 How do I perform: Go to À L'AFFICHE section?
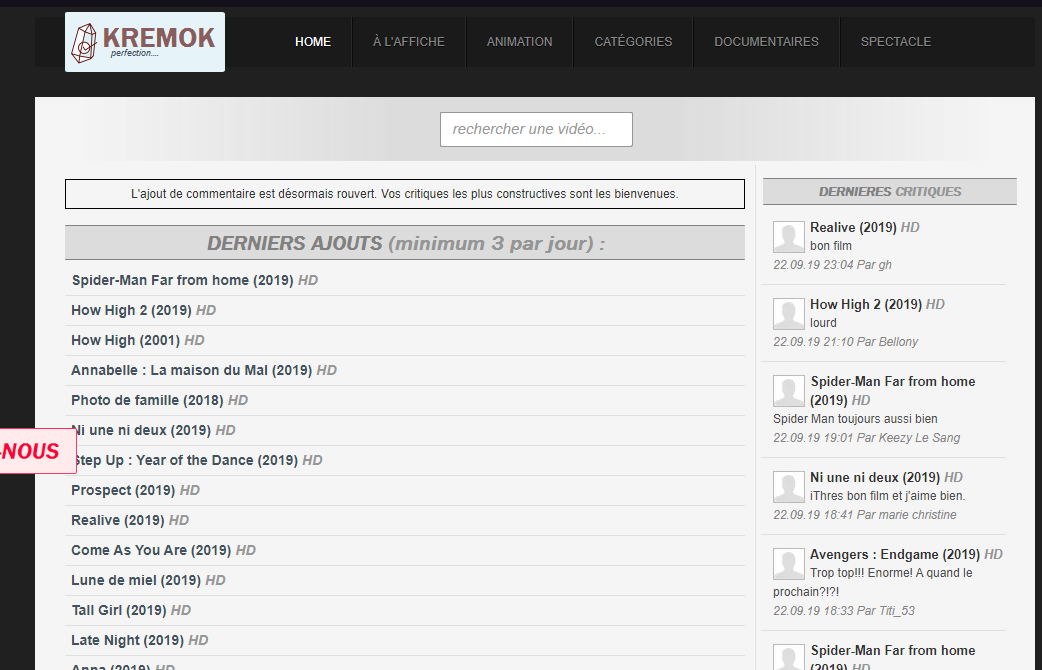409,42
